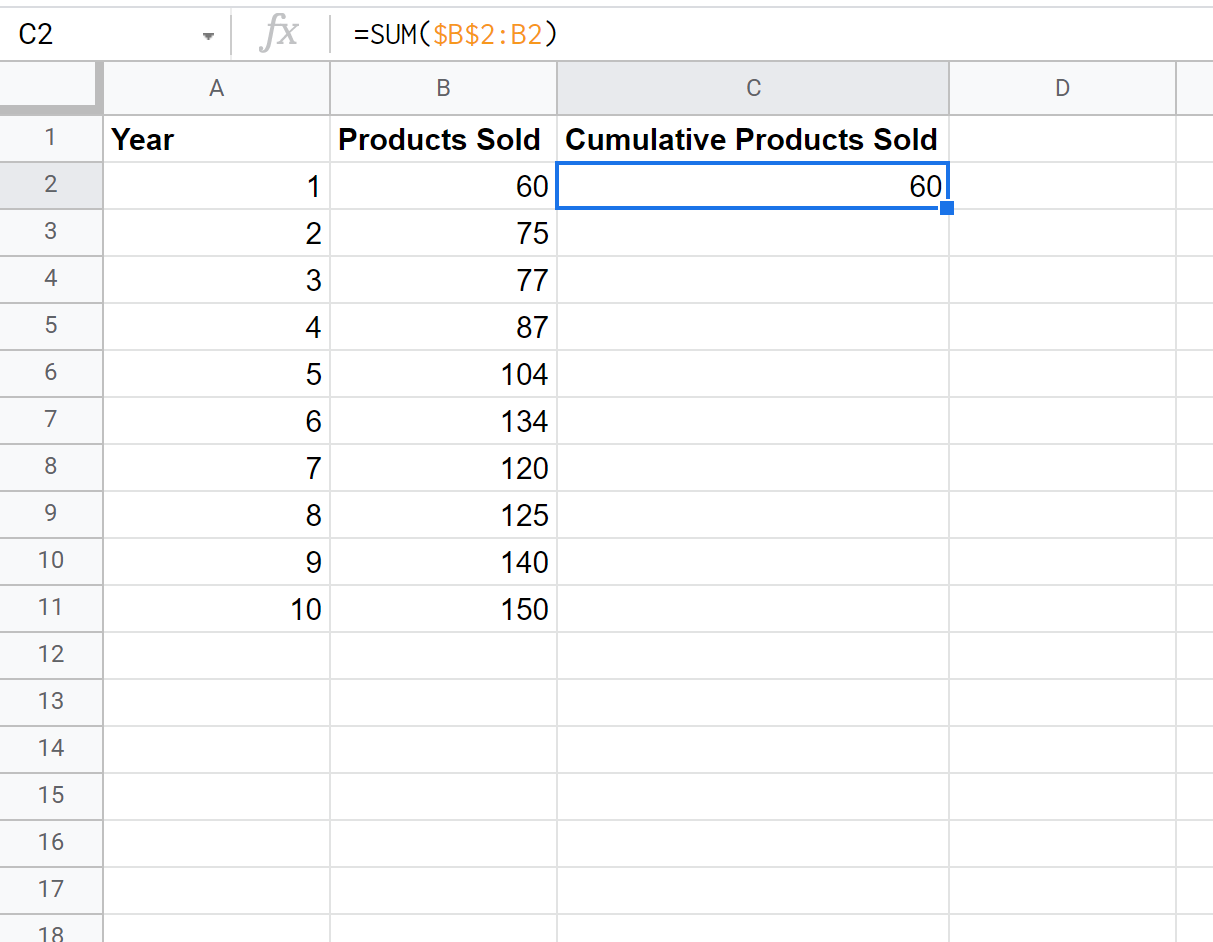The image size is (1213, 942).
Task: Click the fx function icon
Action: pos(278,35)
